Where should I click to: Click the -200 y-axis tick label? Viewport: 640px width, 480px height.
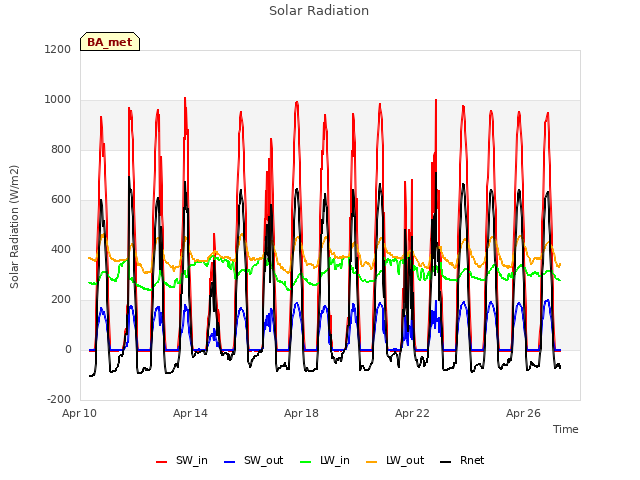pyautogui.click(x=59, y=400)
